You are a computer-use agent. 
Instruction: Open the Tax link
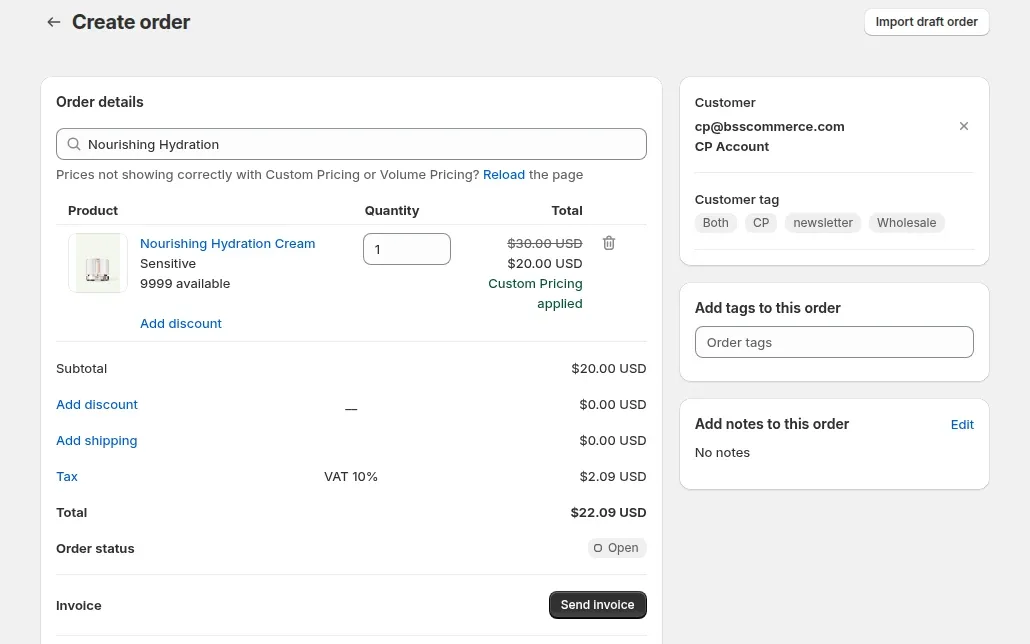[x=66, y=476]
